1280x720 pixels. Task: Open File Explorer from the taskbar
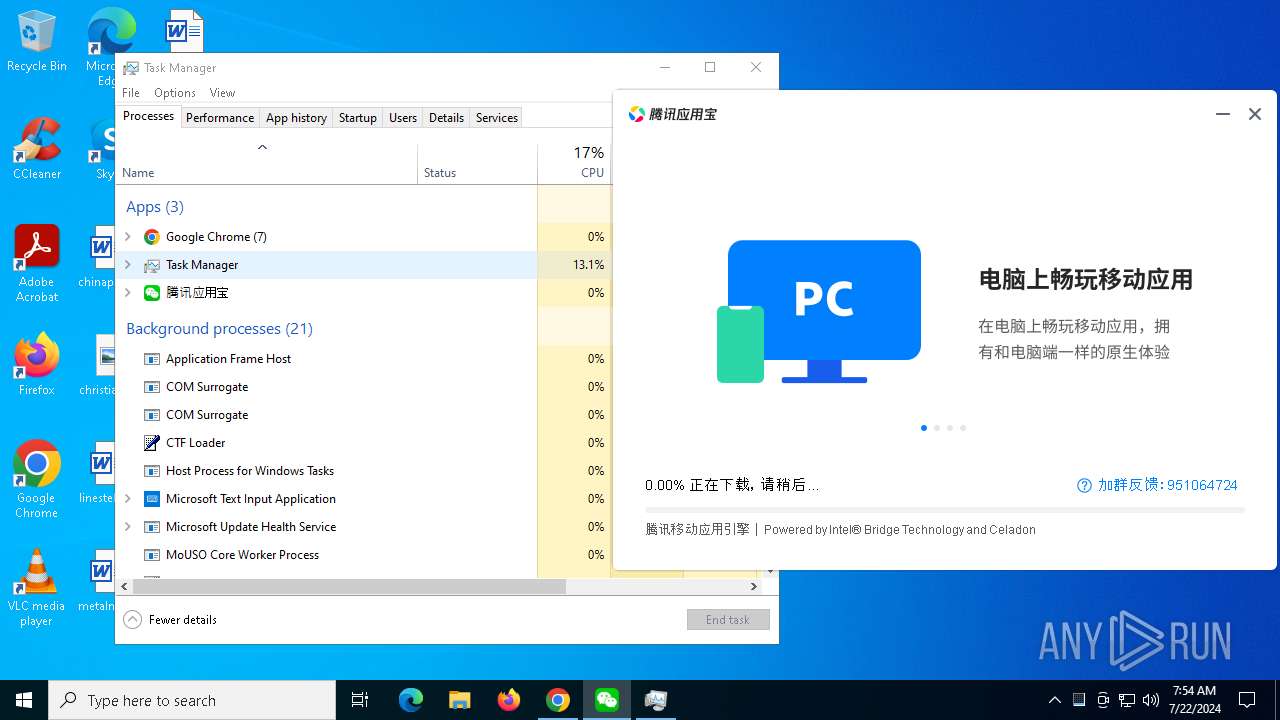(459, 700)
